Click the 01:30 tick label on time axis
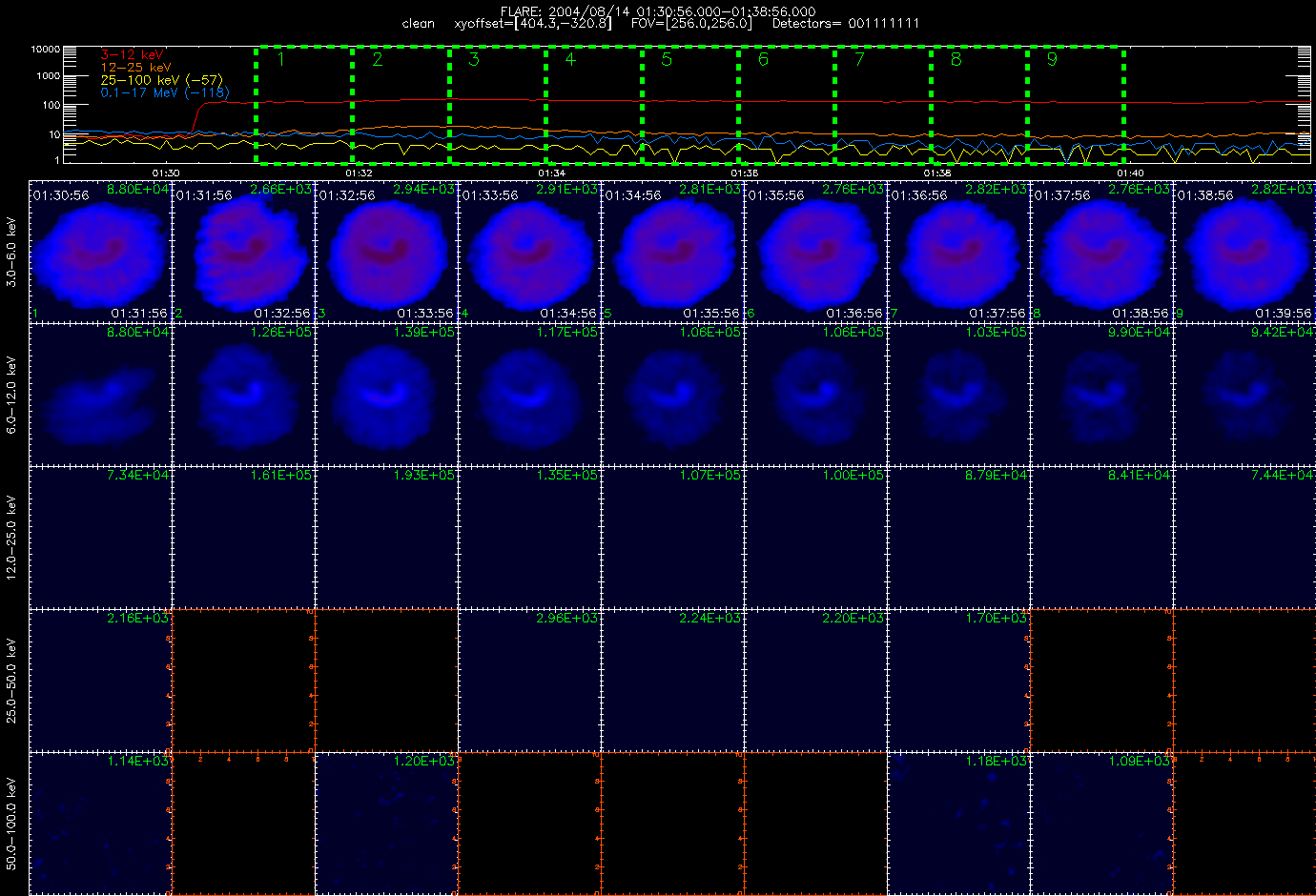The width and height of the screenshot is (1316, 896). (166, 173)
